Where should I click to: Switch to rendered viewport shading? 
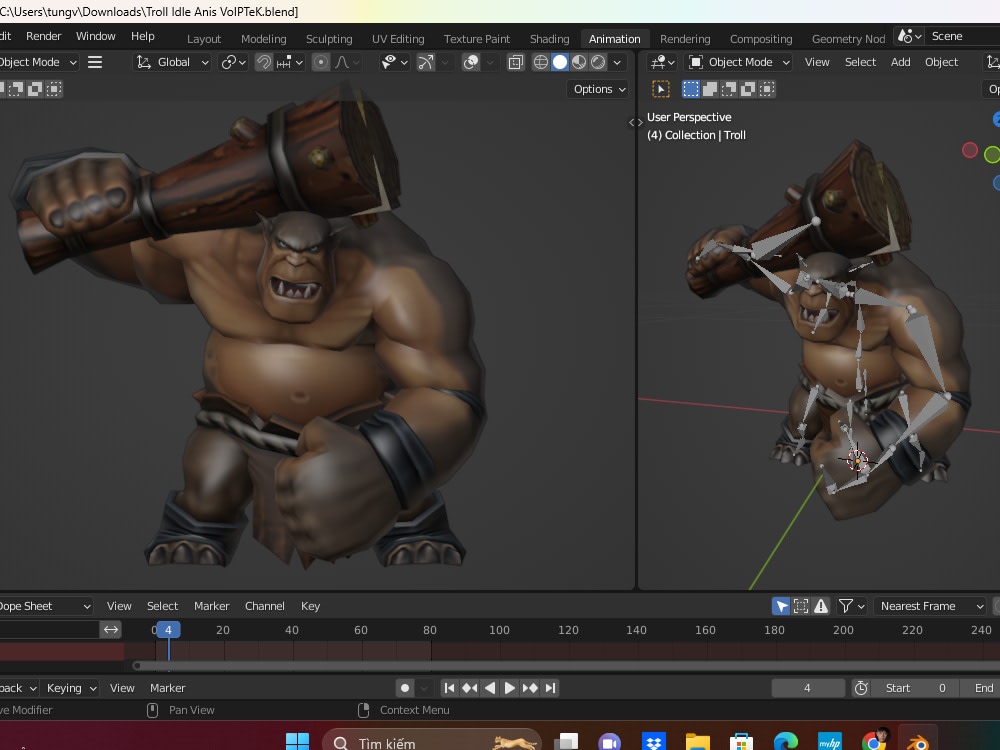pos(598,62)
